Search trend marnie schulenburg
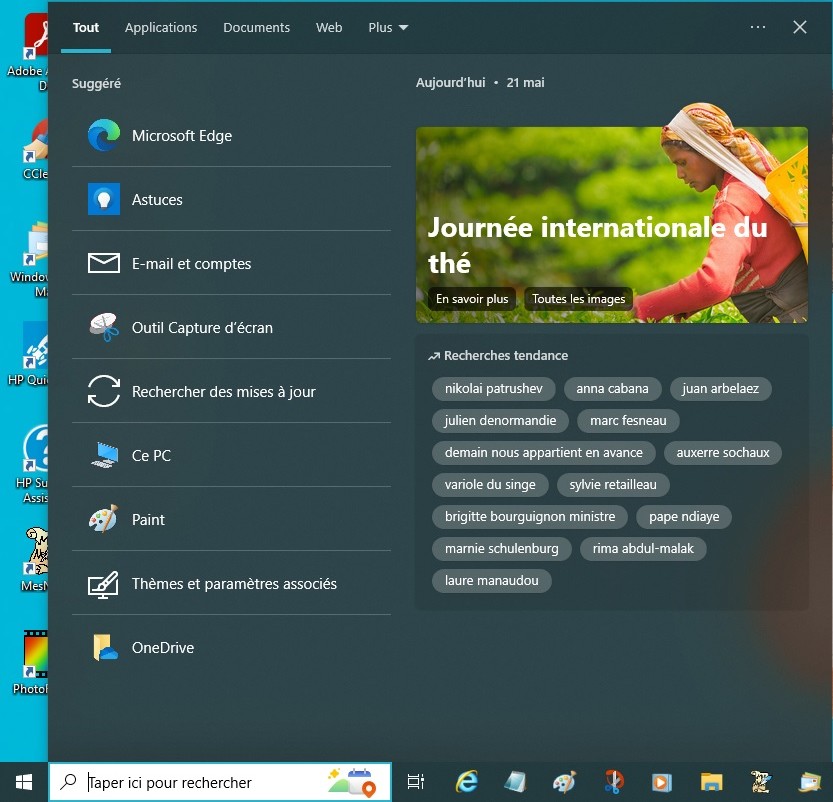833x802 pixels. pos(502,548)
